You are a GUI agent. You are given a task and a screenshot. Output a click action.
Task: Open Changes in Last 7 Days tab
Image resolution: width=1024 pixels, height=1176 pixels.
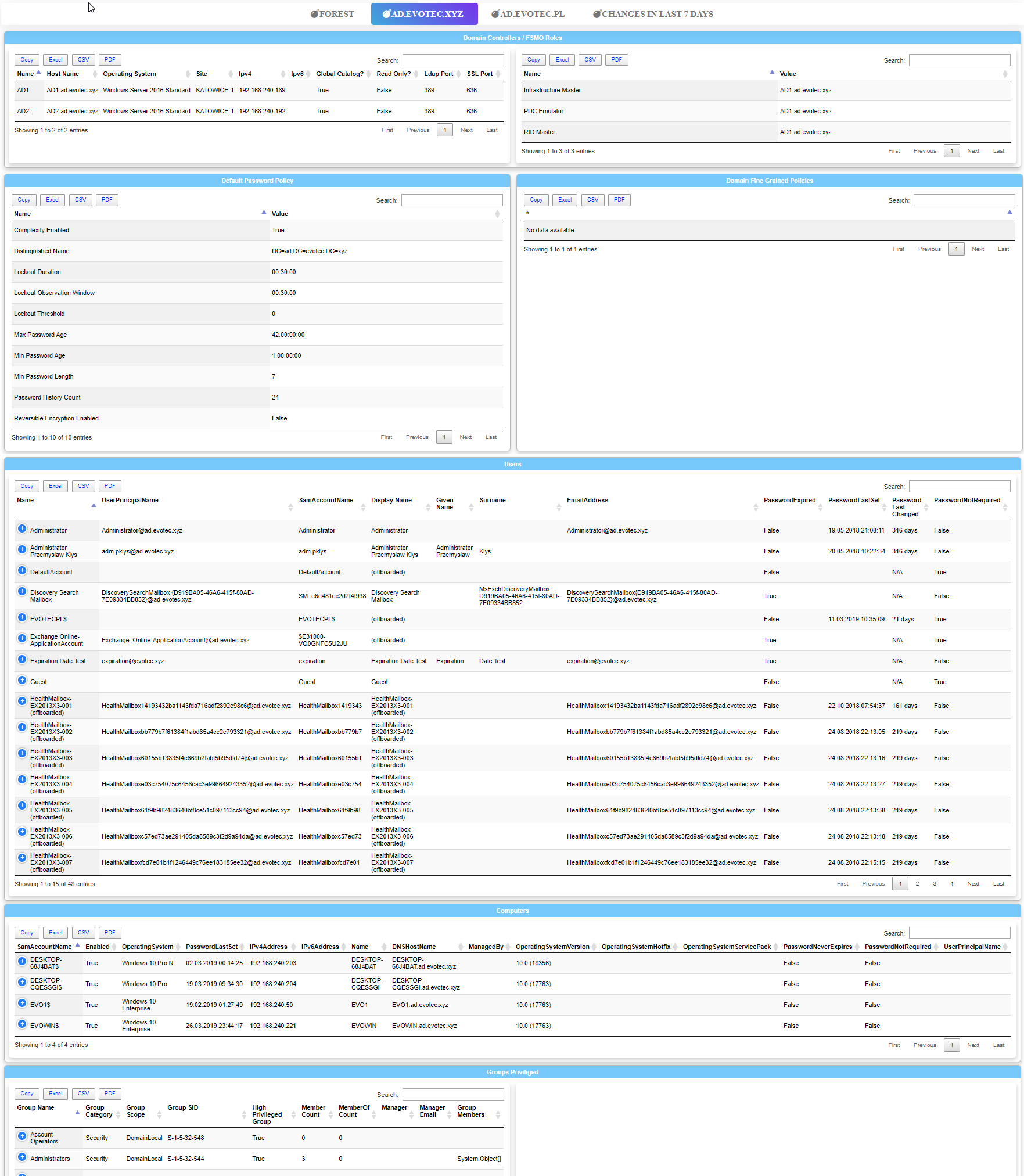[x=653, y=14]
